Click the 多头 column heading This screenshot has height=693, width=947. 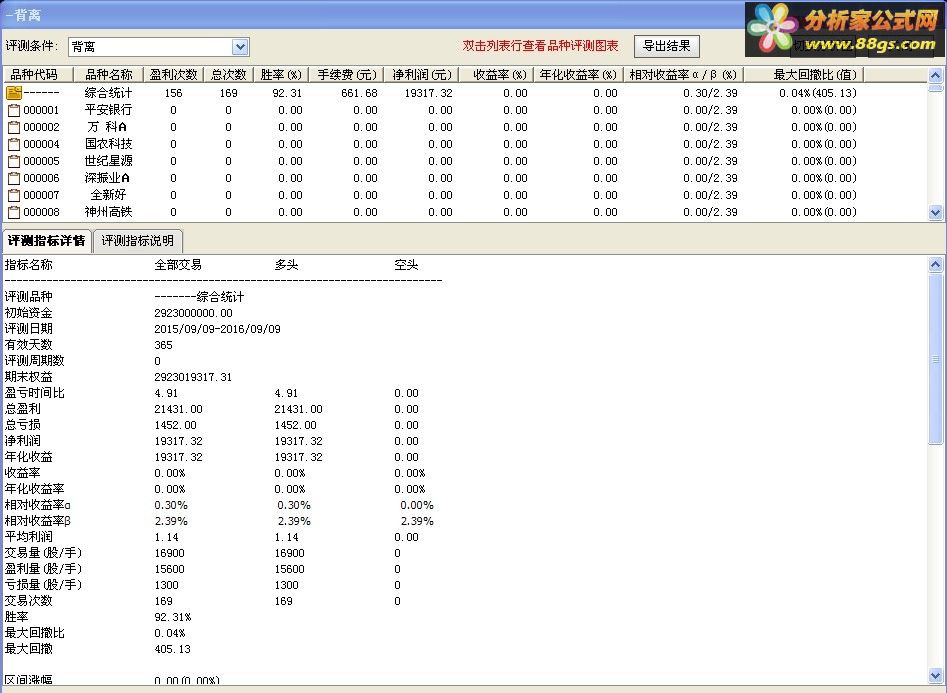pos(286,265)
